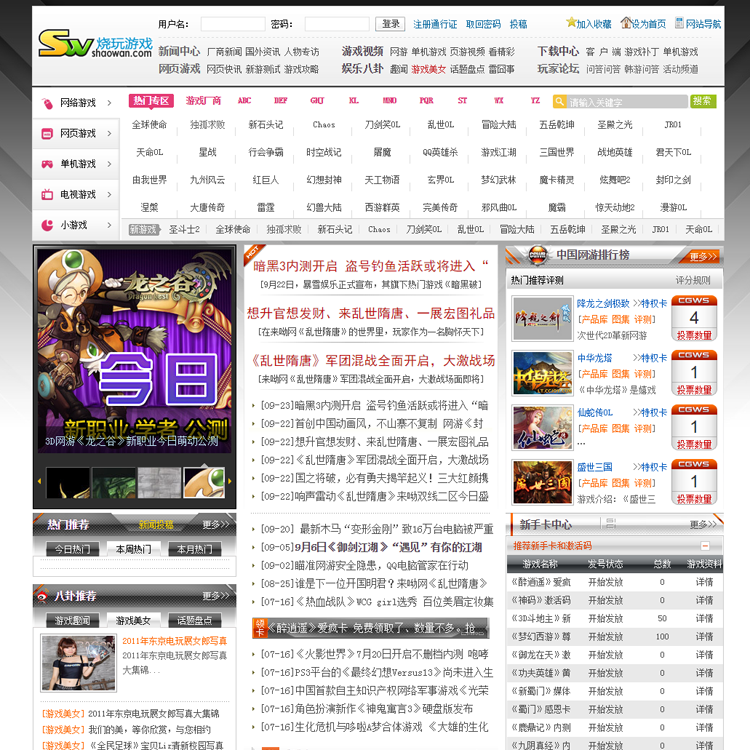Click the gamepad icon beside 单机游戏

tap(47, 164)
